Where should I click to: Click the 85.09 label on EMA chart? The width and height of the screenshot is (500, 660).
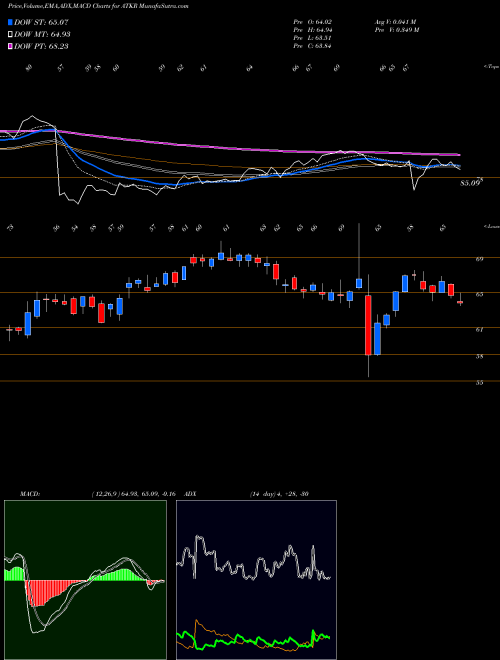[471, 183]
